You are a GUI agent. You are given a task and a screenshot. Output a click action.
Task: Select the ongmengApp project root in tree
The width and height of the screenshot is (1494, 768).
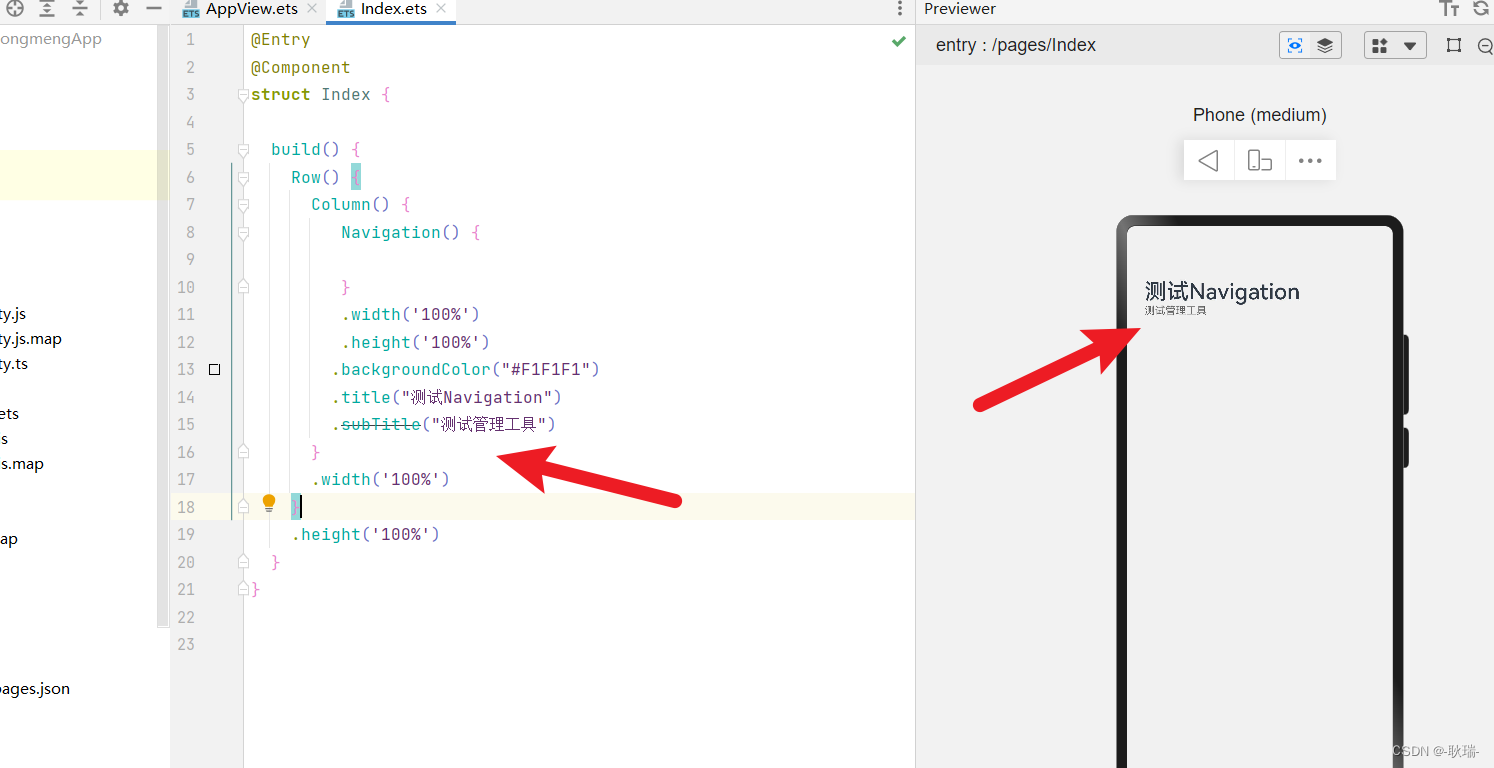point(51,40)
